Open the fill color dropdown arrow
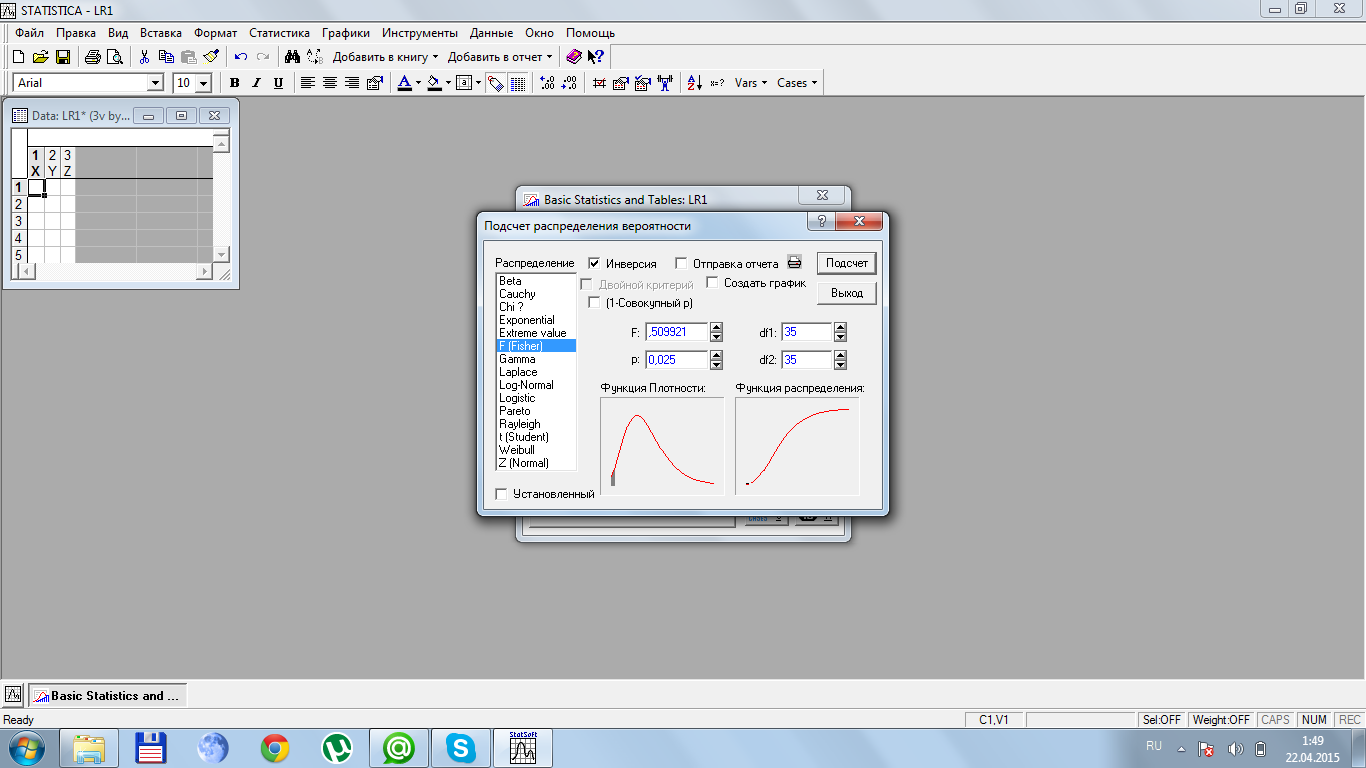 coord(448,83)
